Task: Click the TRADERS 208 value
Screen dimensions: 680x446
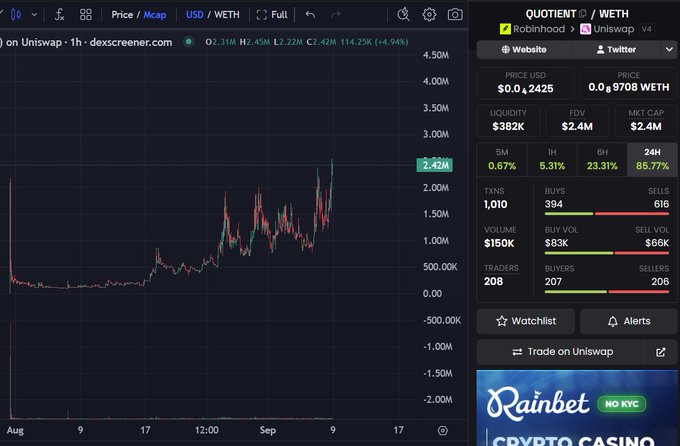Action: [x=493, y=281]
